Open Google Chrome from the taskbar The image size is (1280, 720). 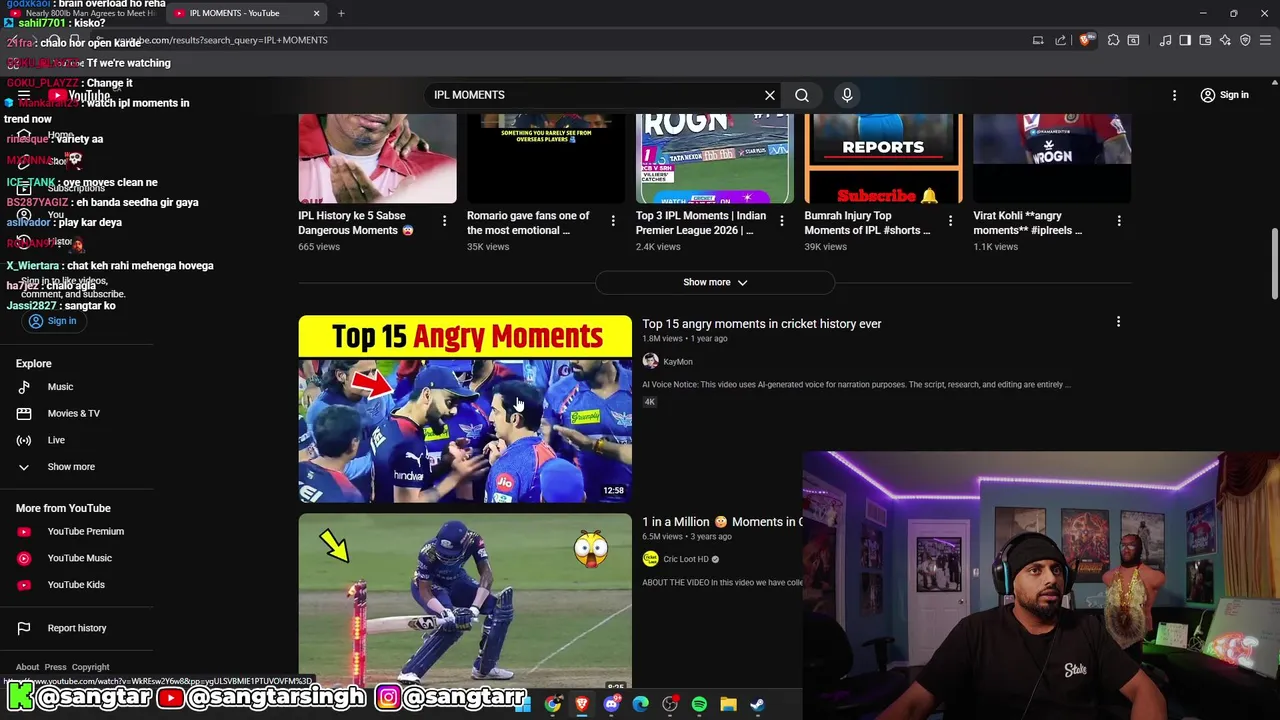(x=553, y=704)
